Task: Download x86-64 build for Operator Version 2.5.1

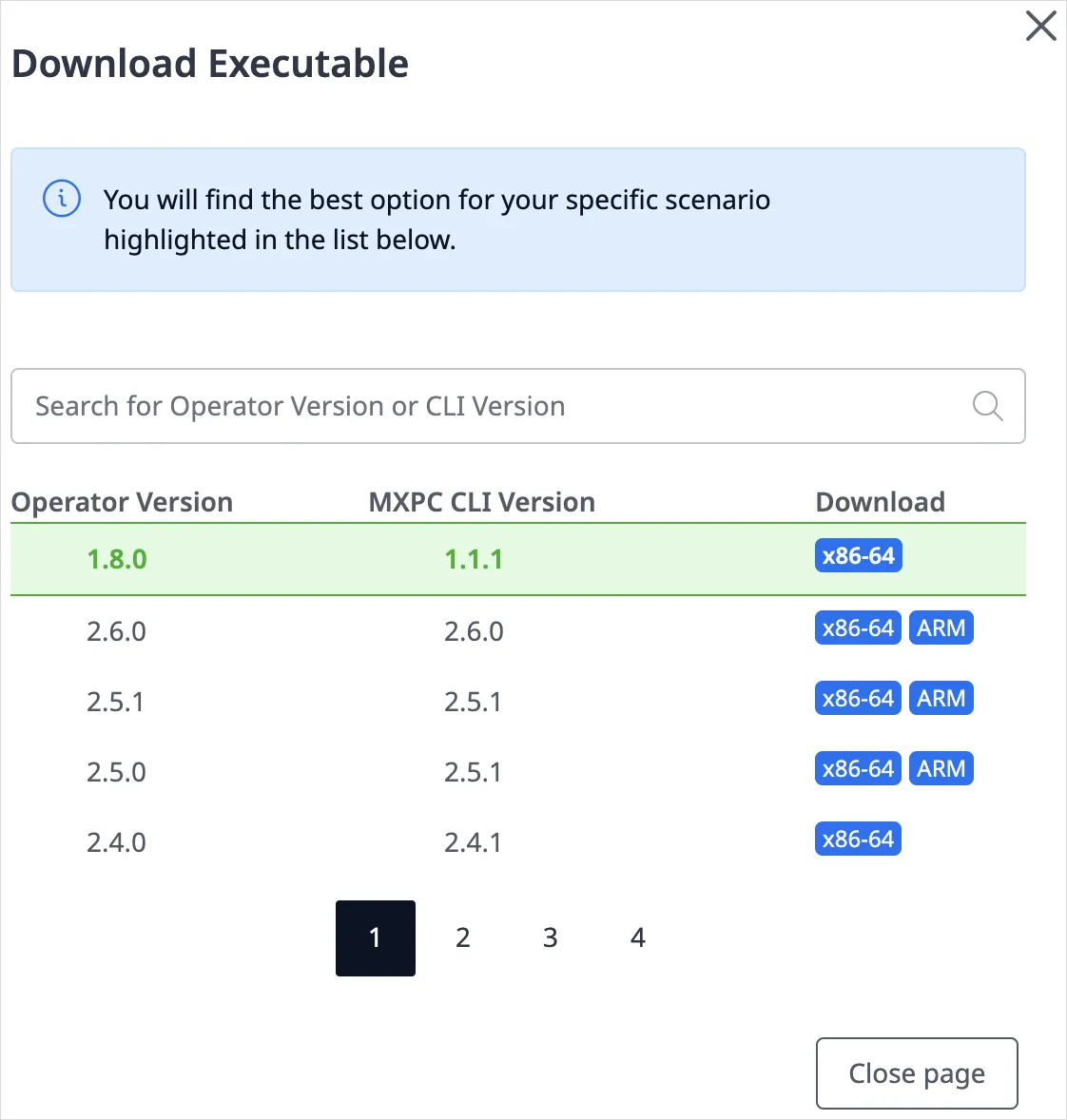Action: pyautogui.click(x=858, y=698)
